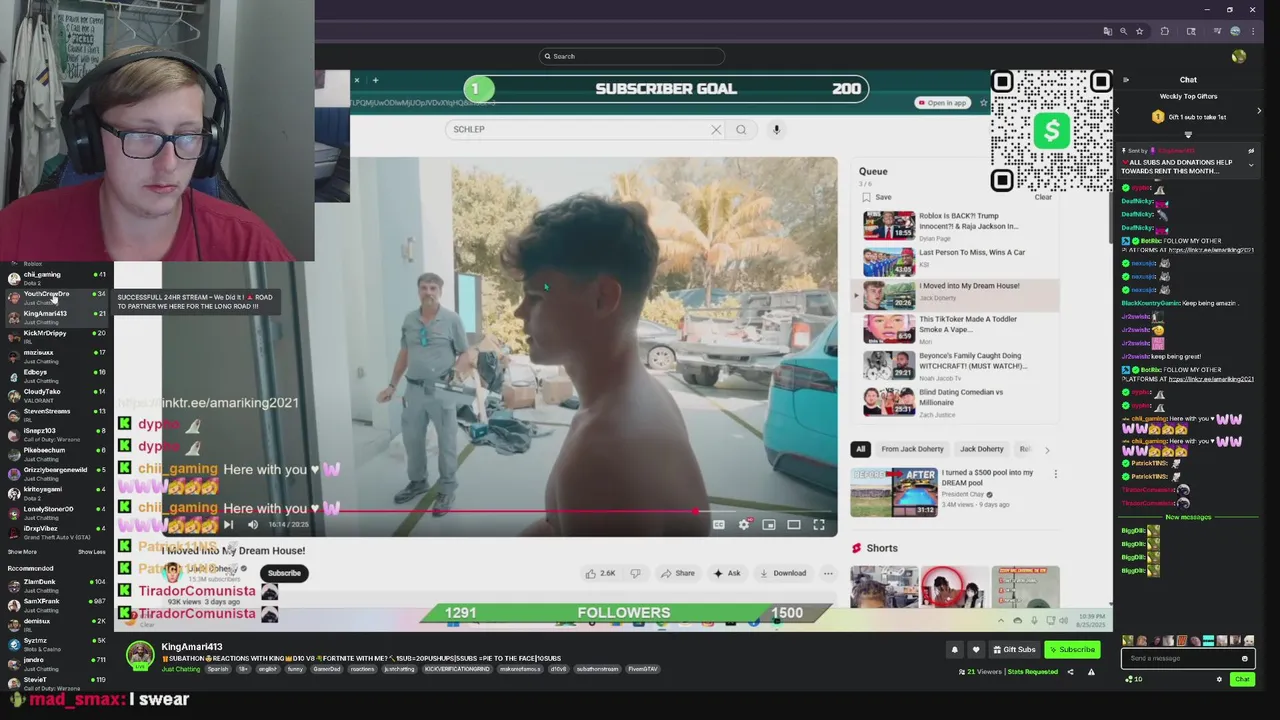The width and height of the screenshot is (1280, 720).
Task: Open CloudyTako channel in sidebar
Action: (x=56, y=396)
